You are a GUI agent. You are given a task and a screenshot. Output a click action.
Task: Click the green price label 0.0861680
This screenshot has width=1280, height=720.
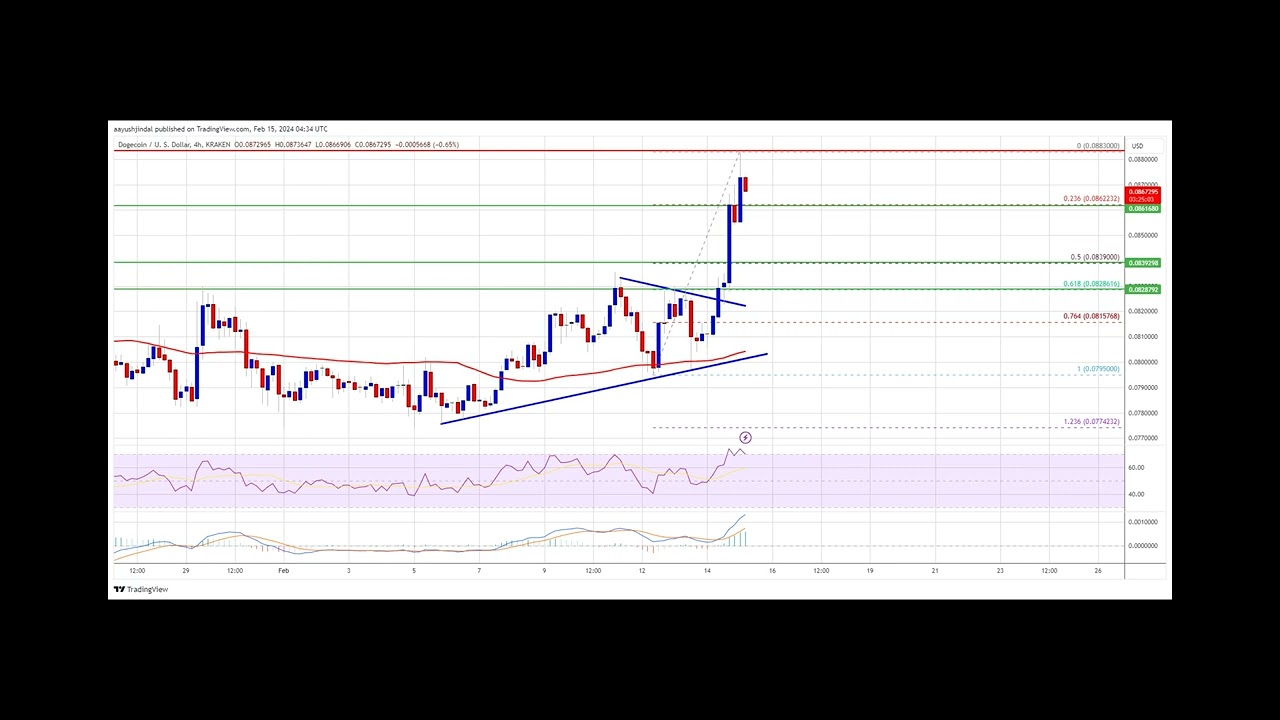pos(1144,208)
